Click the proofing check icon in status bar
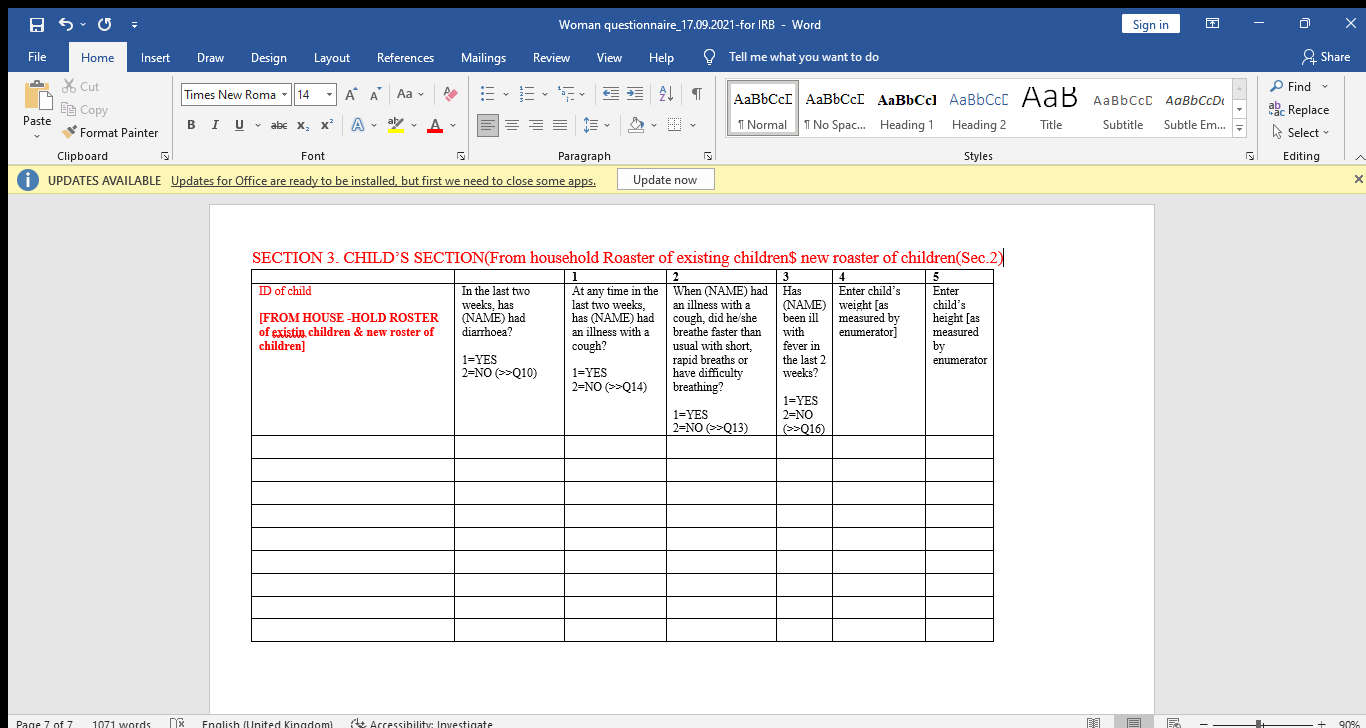The width and height of the screenshot is (1366, 728). [177, 724]
